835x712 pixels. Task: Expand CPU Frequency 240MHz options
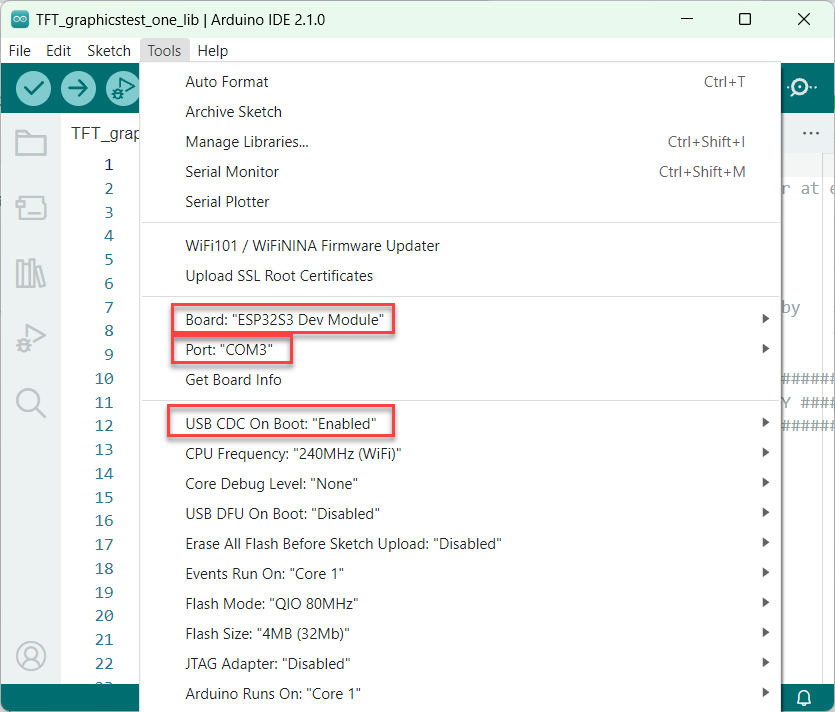(x=461, y=454)
